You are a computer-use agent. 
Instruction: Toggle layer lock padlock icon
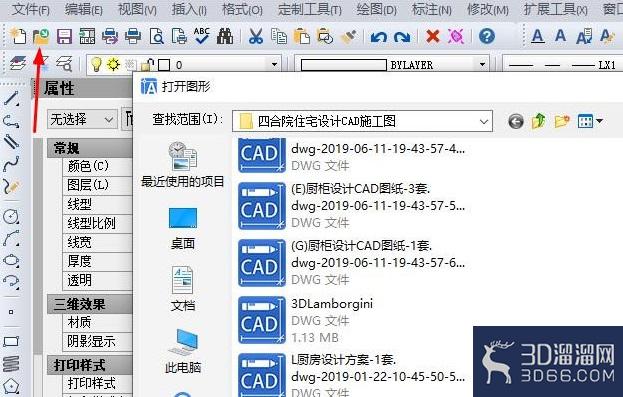pos(148,64)
